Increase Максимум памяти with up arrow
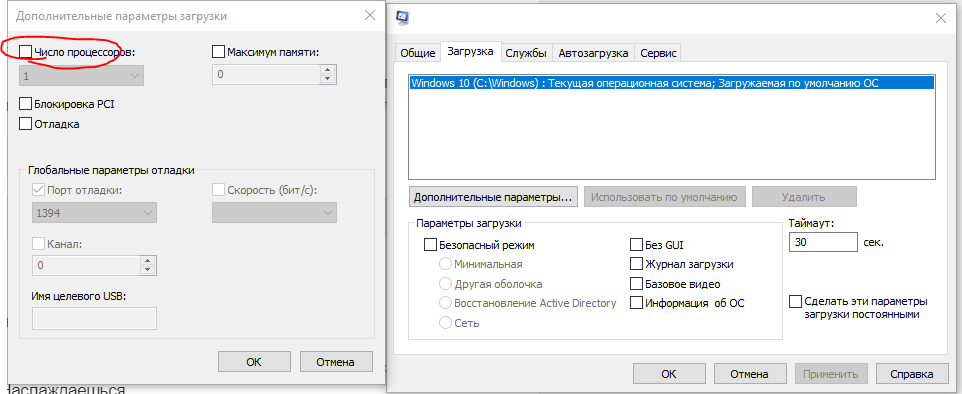This screenshot has width=962, height=394. pos(327,70)
